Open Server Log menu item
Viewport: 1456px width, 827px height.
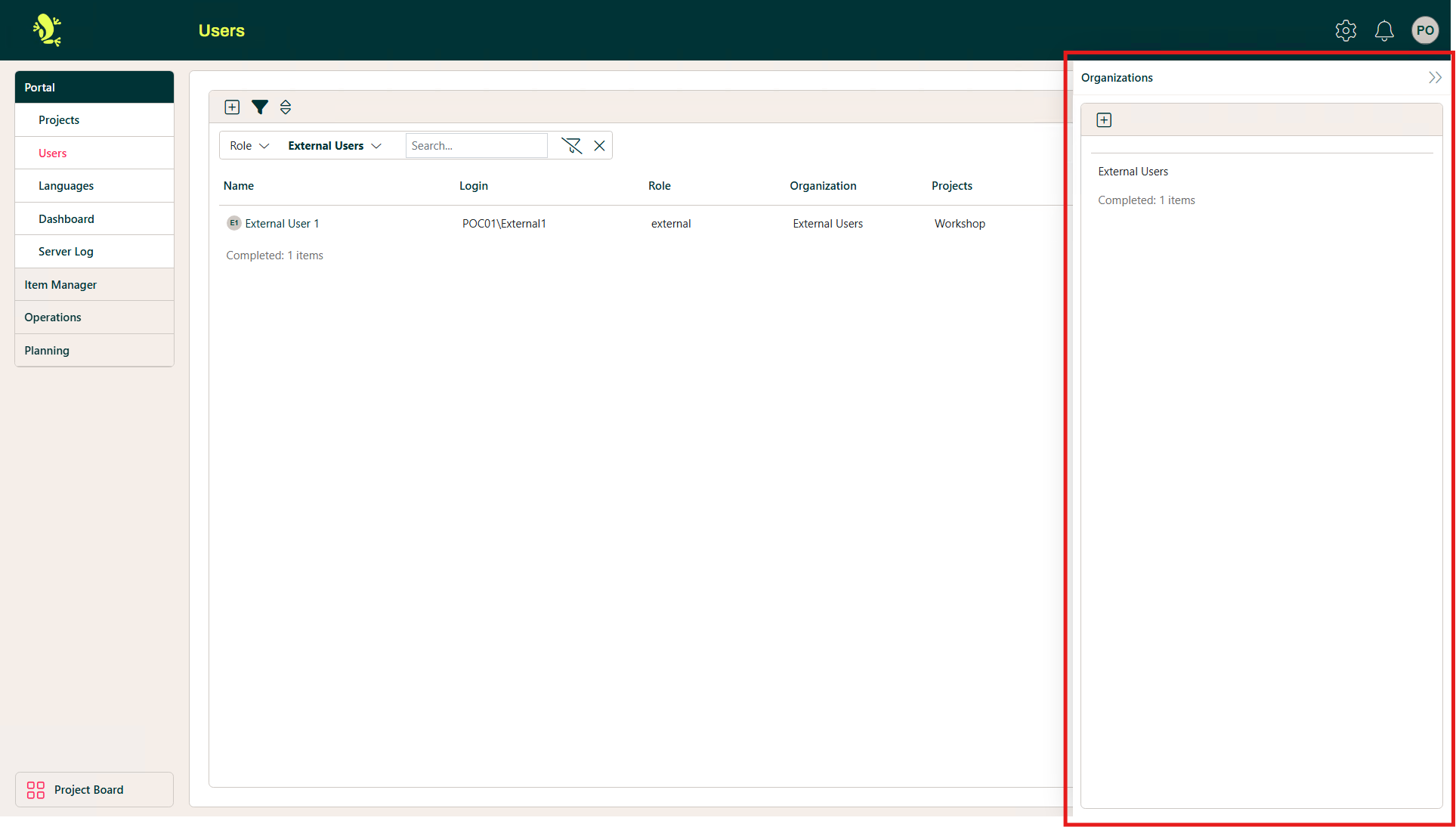click(x=66, y=252)
